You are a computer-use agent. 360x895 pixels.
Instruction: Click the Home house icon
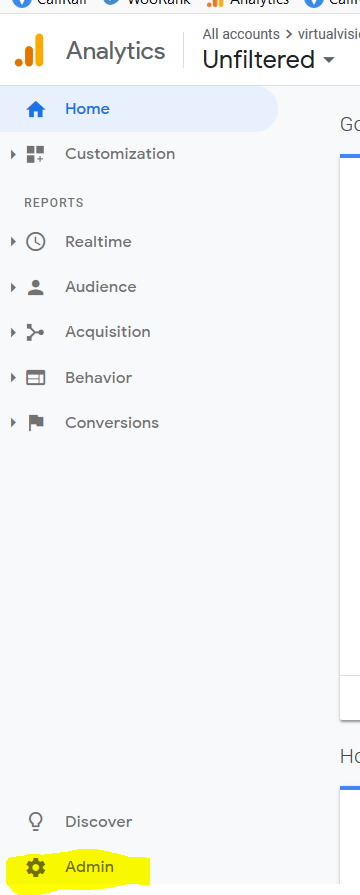[x=35, y=109]
